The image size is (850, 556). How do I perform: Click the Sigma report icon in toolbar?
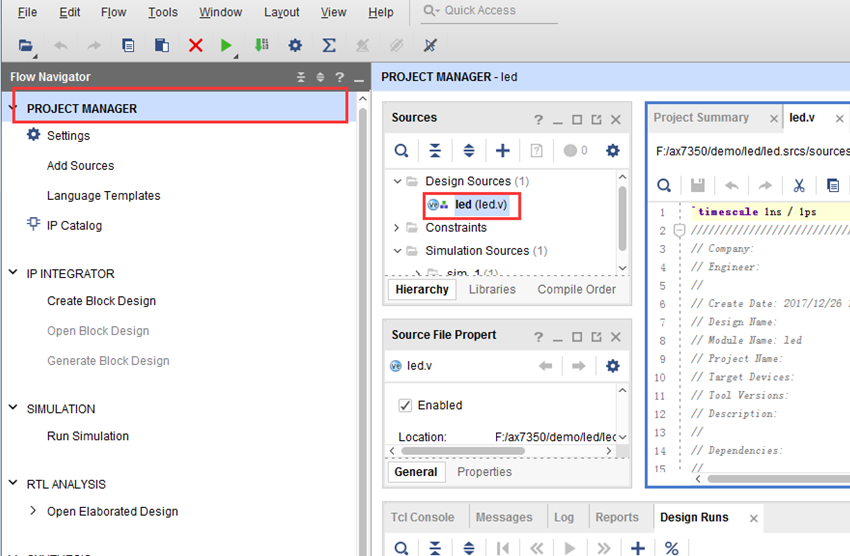[329, 46]
